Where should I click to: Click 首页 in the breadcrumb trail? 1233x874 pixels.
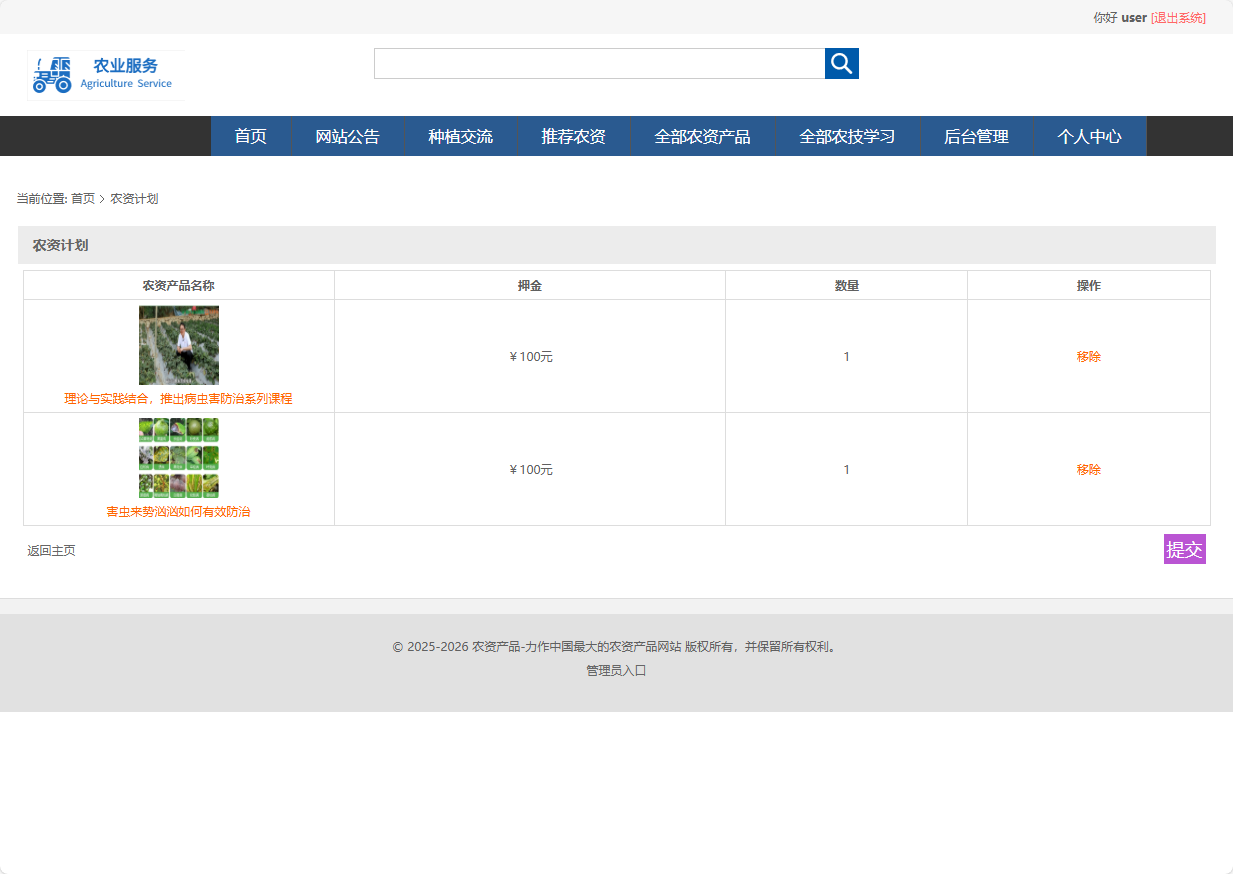tap(83, 199)
